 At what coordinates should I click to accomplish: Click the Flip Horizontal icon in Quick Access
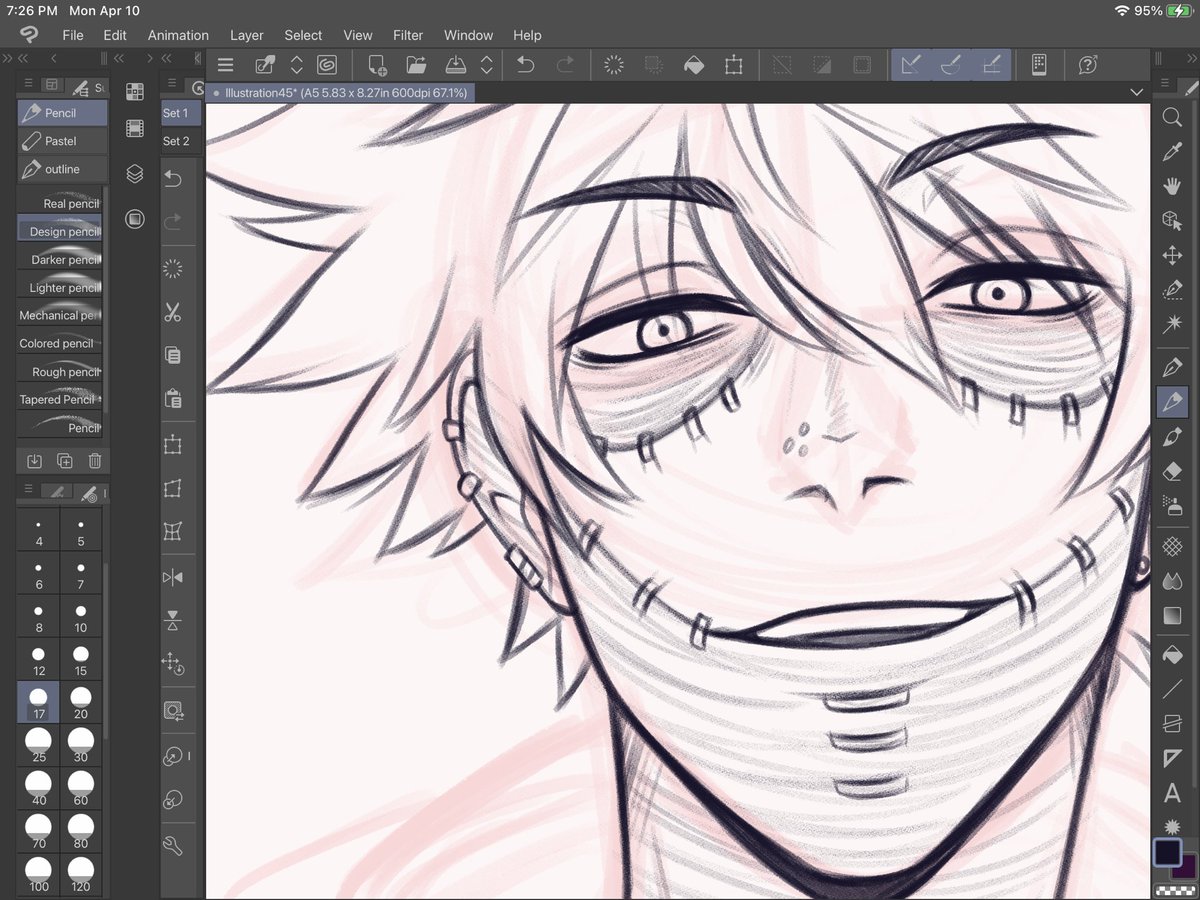[x=173, y=577]
